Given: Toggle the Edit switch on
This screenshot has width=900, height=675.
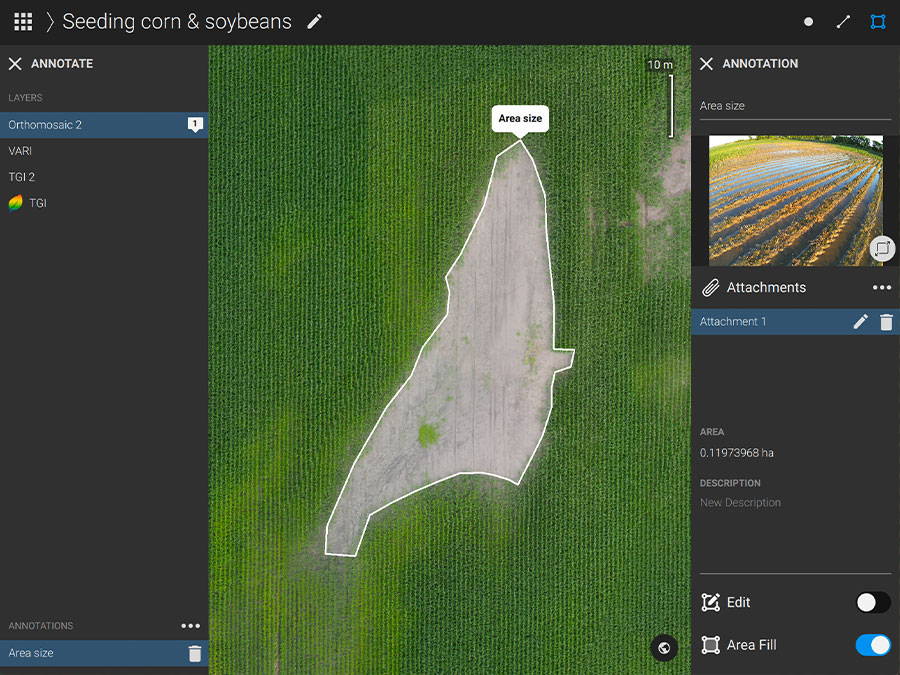Looking at the screenshot, I should coord(873,603).
